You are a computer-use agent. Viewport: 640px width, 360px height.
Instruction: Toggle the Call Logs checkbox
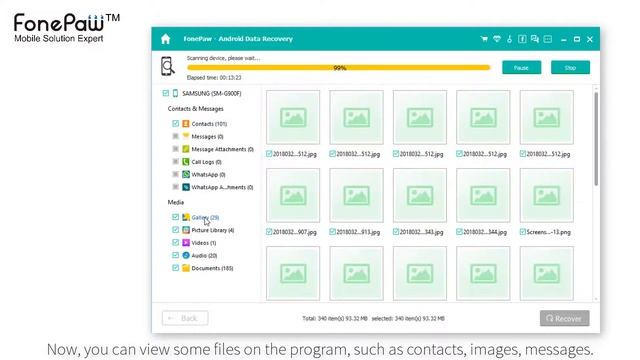(176, 161)
